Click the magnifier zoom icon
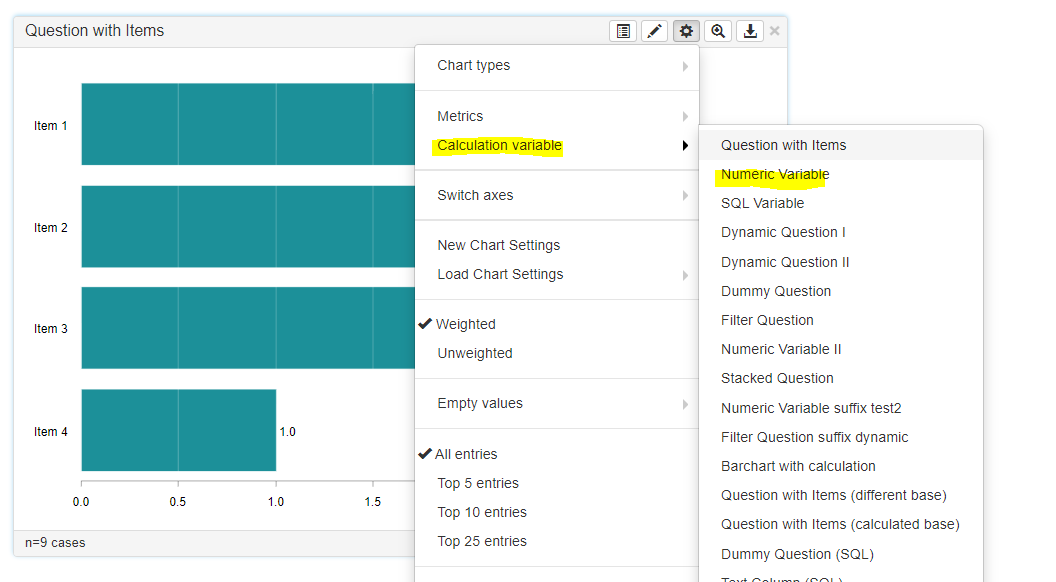 coord(718,31)
